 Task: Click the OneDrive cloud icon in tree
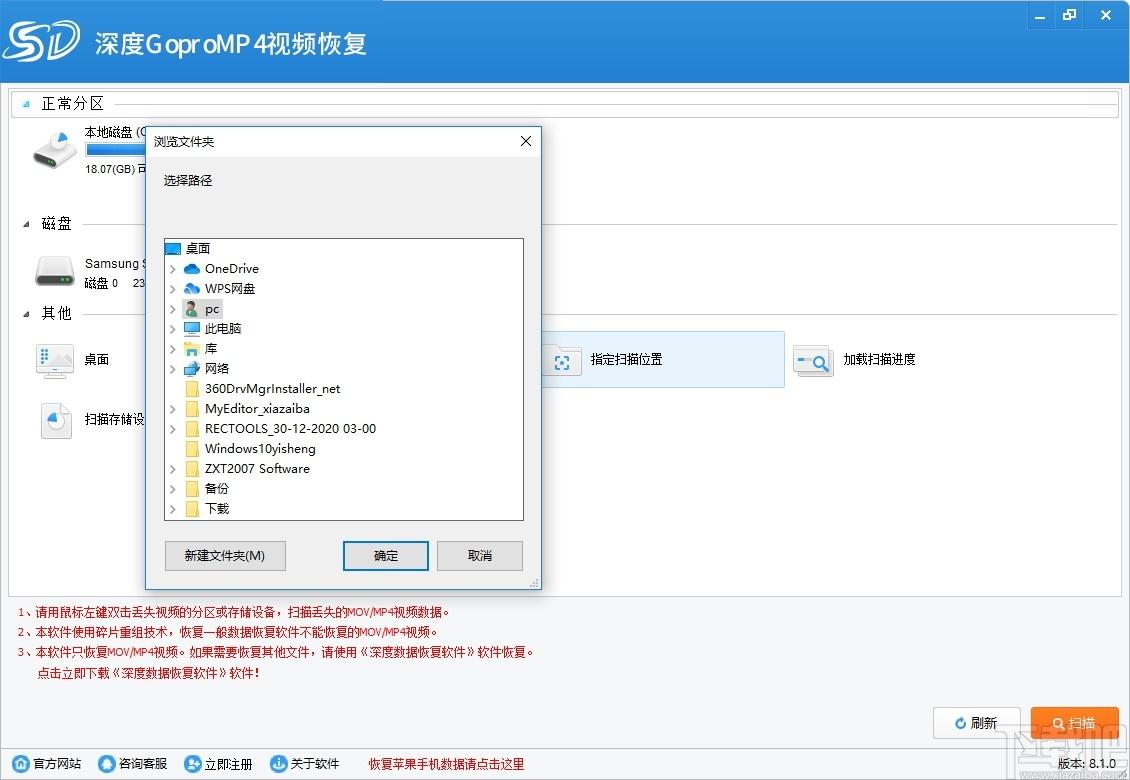tap(192, 269)
